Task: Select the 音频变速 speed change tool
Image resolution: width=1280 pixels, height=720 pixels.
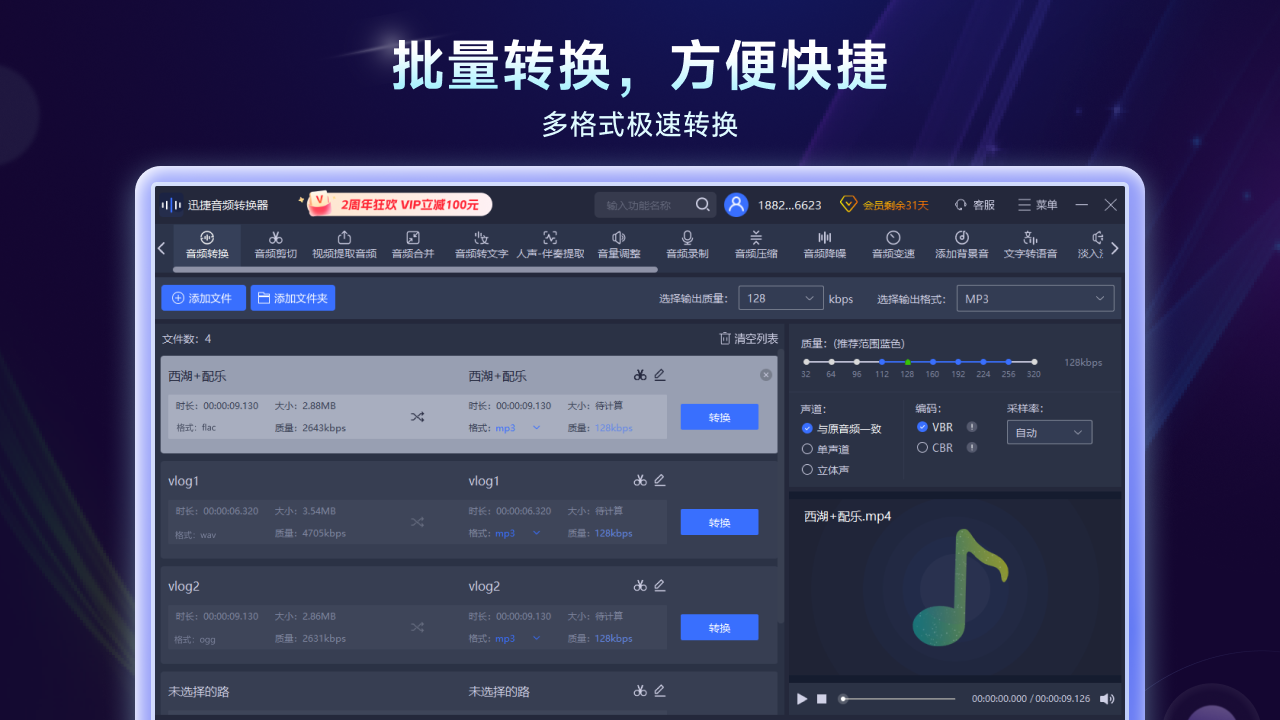Action: 892,245
